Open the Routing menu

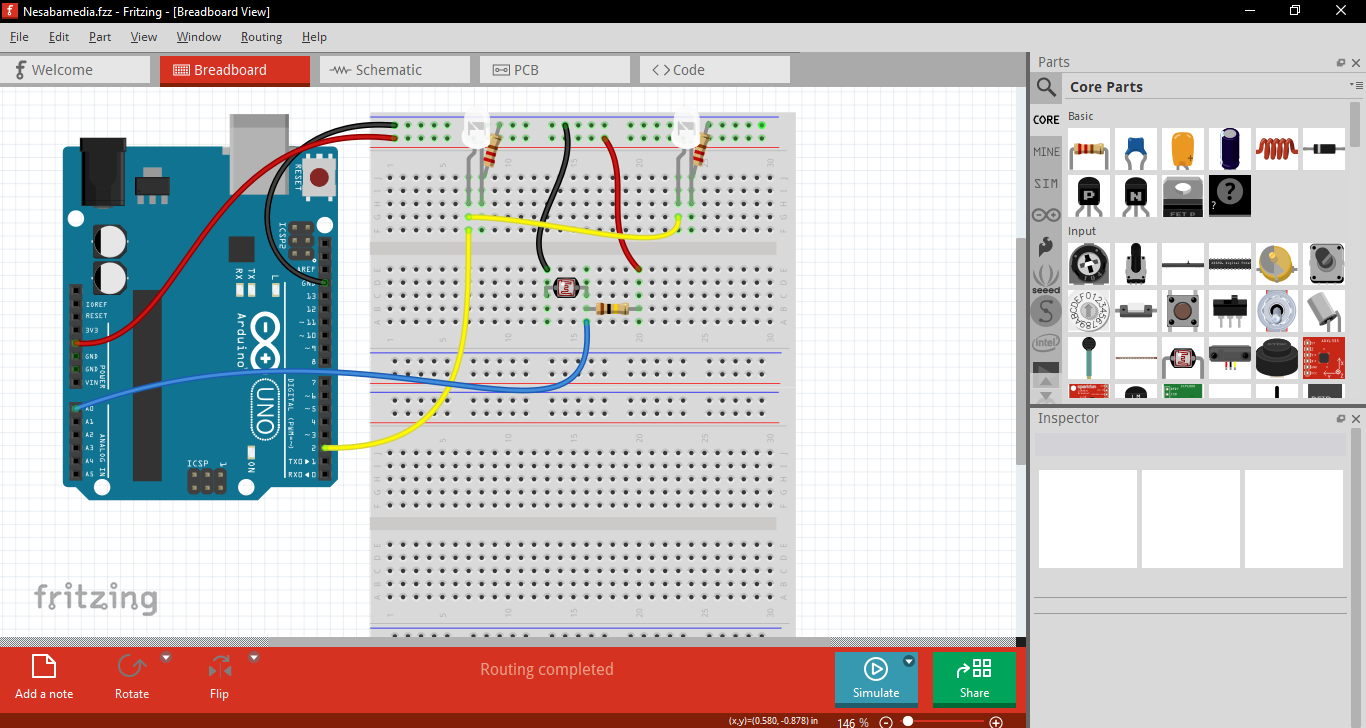pyautogui.click(x=261, y=37)
